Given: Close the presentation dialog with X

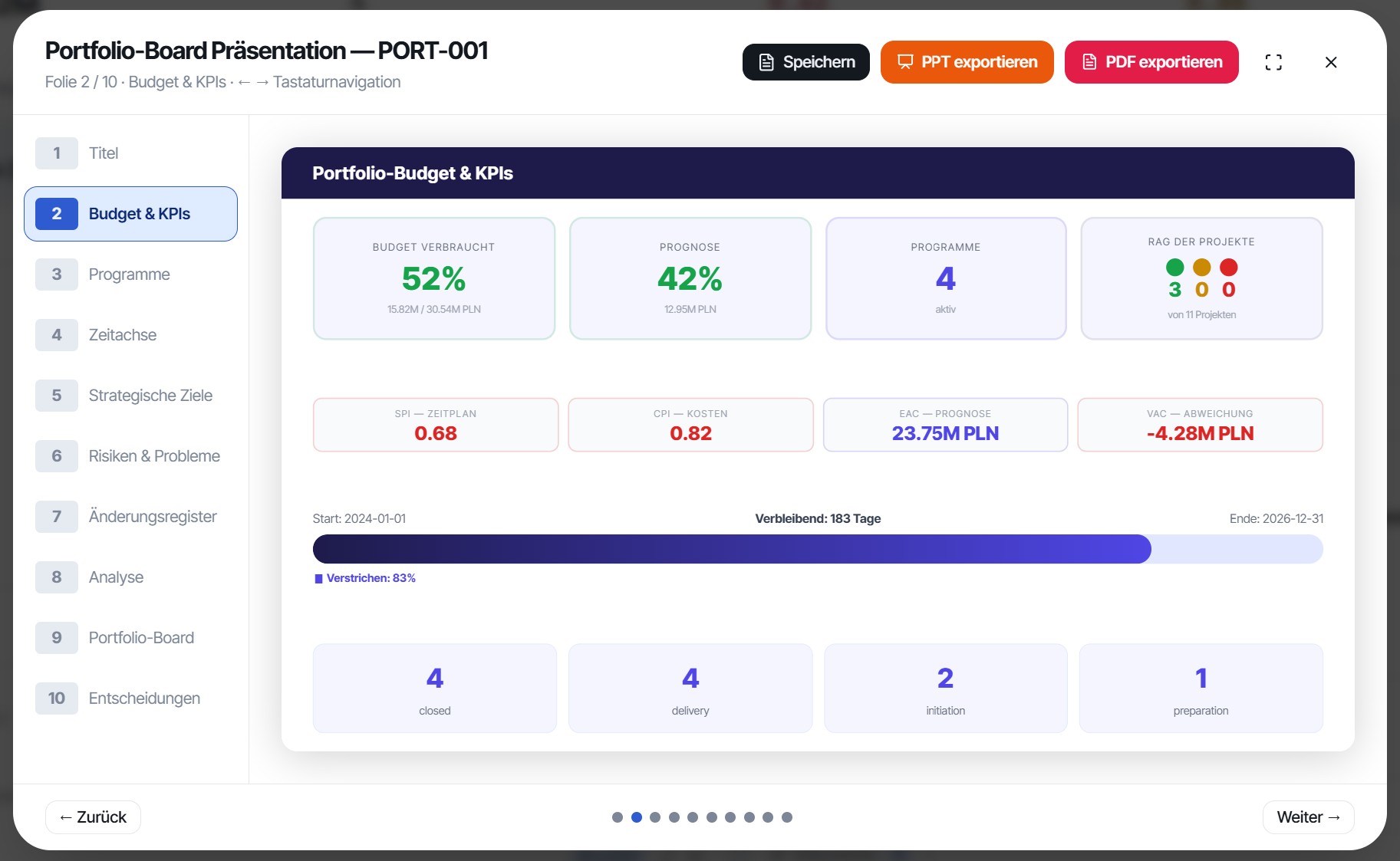Looking at the screenshot, I should pyautogui.click(x=1331, y=62).
